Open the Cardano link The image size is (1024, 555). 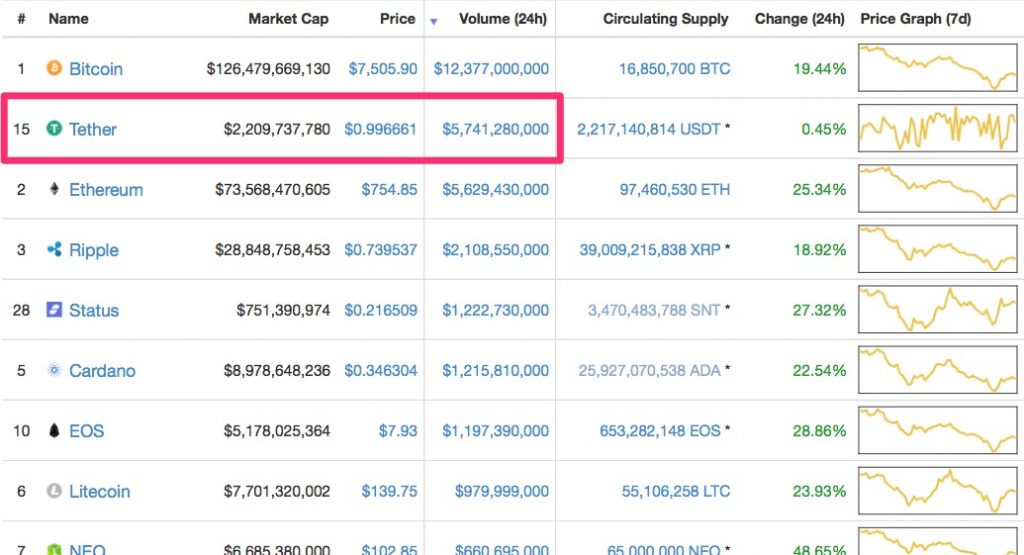click(x=103, y=371)
